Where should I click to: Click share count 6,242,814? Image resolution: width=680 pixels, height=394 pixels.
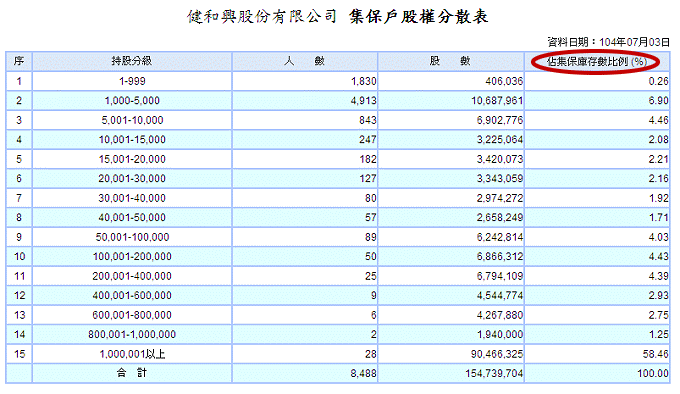(500, 237)
